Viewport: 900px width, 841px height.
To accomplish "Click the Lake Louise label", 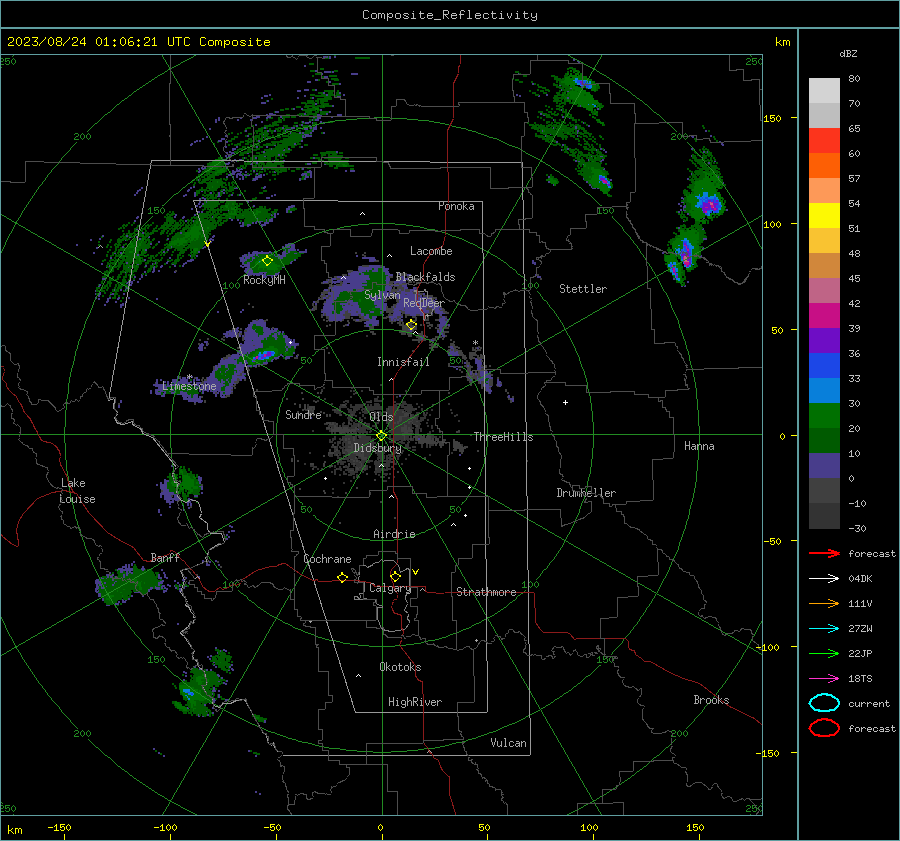I will tap(78, 491).
